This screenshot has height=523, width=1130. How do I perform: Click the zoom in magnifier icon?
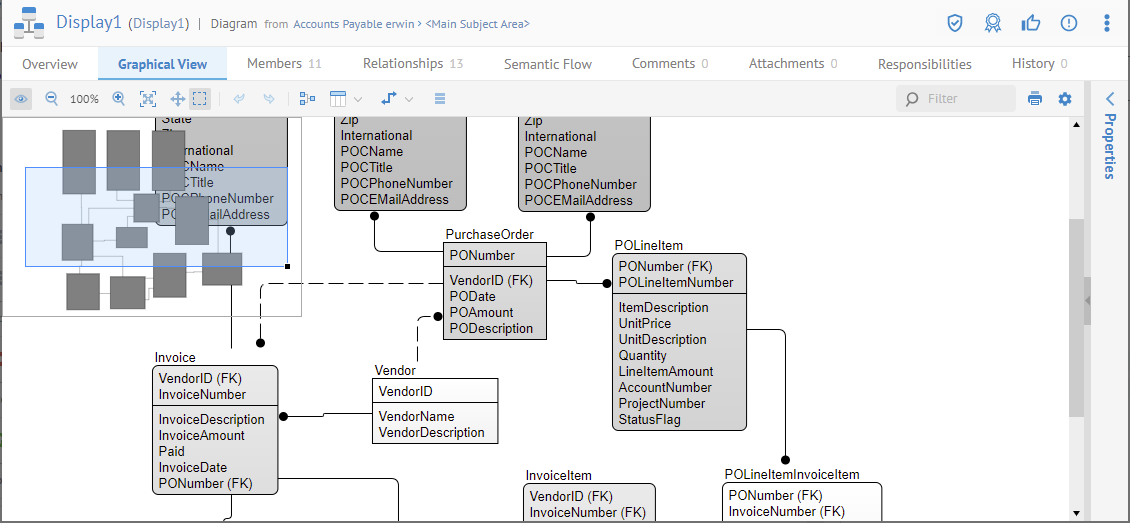coord(119,99)
